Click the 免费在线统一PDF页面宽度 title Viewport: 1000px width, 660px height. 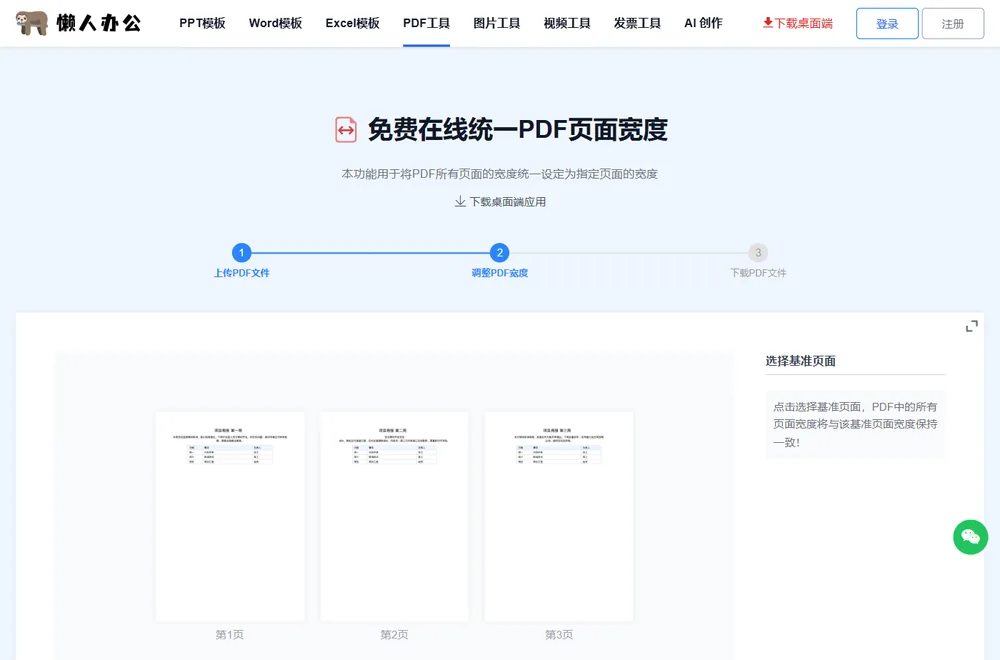click(x=517, y=130)
